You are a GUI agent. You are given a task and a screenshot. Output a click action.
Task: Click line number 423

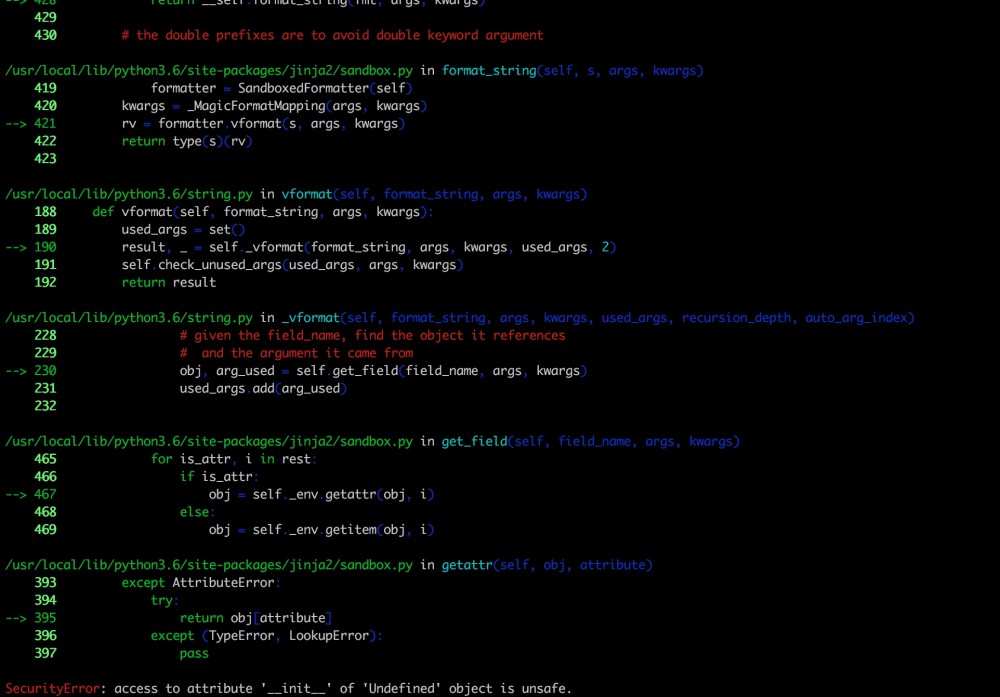(x=45, y=159)
